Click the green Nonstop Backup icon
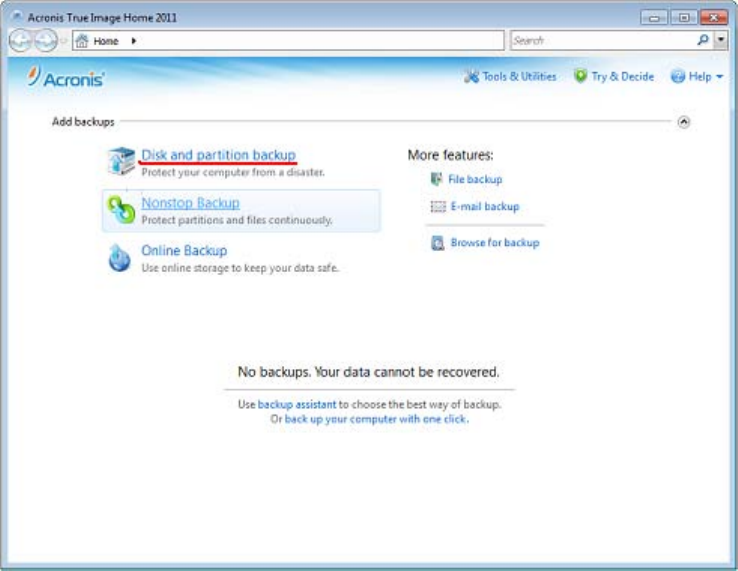This screenshot has height=571, width=738. tap(121, 209)
